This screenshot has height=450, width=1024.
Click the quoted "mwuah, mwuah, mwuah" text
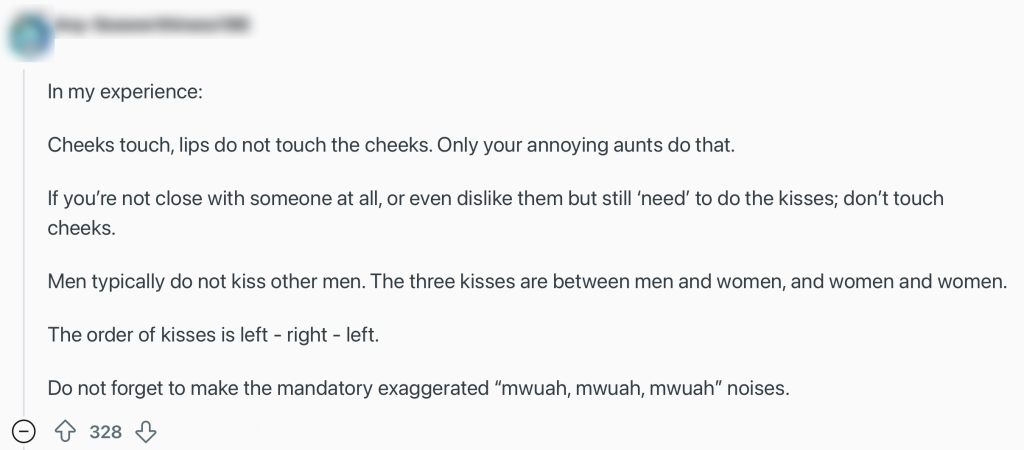(x=610, y=389)
